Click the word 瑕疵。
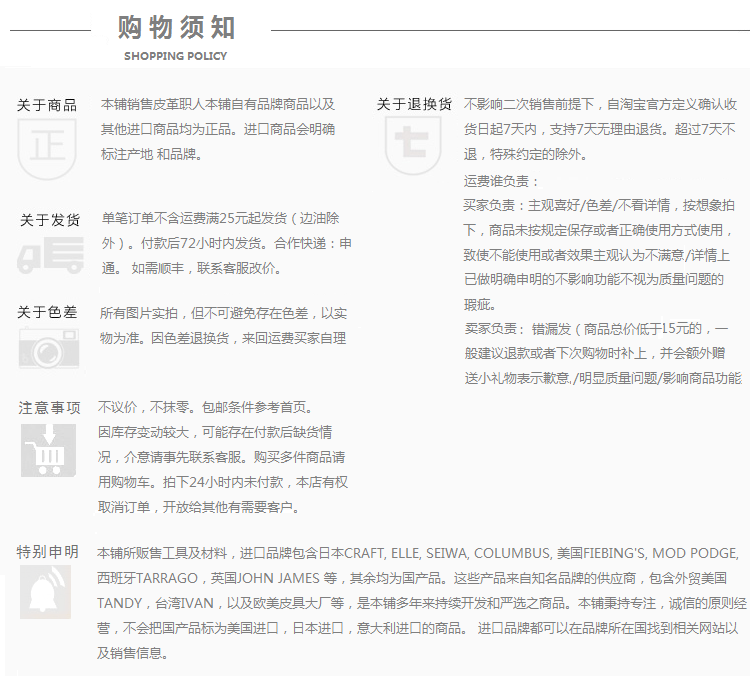The image size is (750, 676). [480, 304]
